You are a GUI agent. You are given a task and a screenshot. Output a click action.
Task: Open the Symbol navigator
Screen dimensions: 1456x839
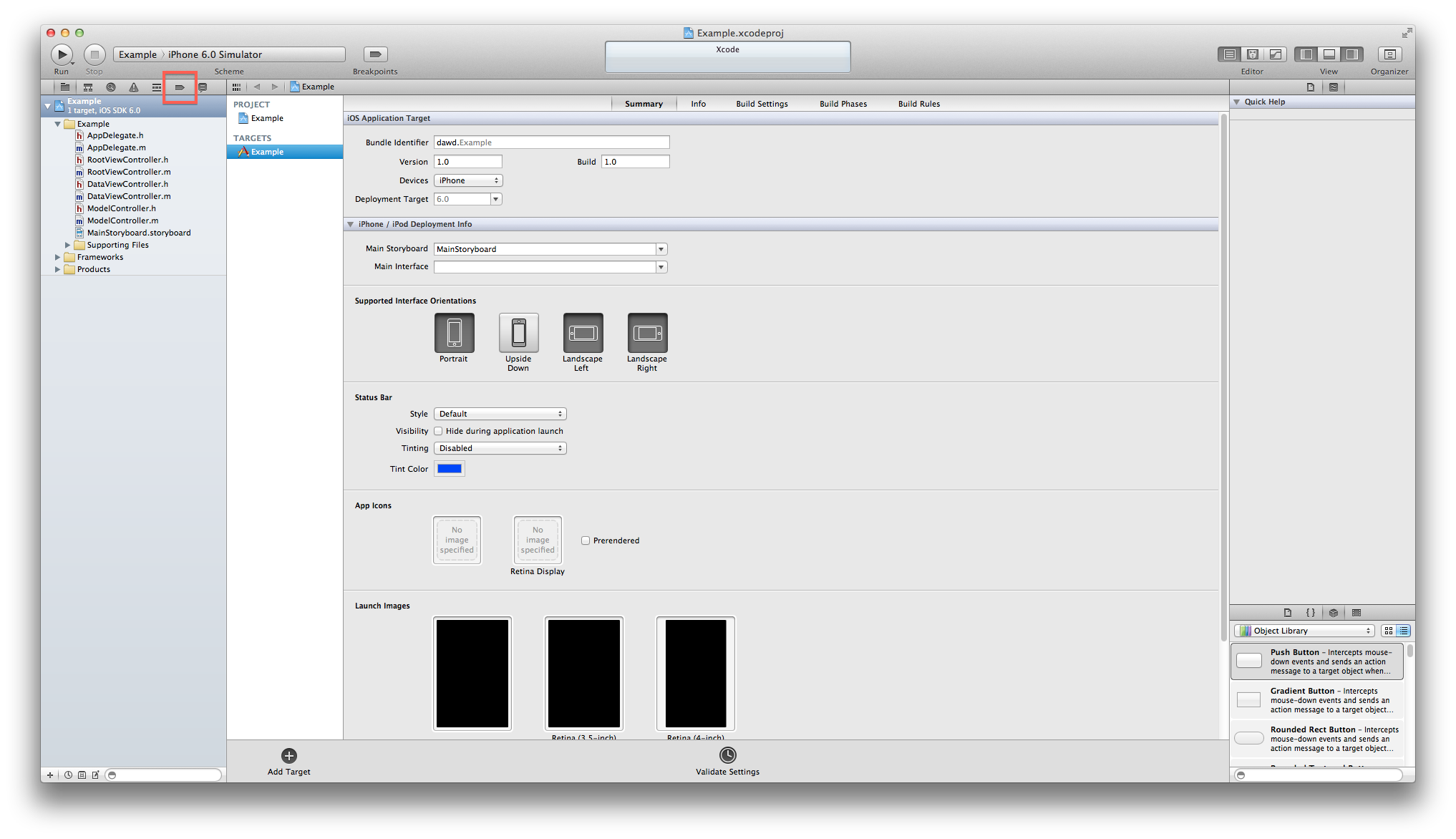pyautogui.click(x=88, y=87)
